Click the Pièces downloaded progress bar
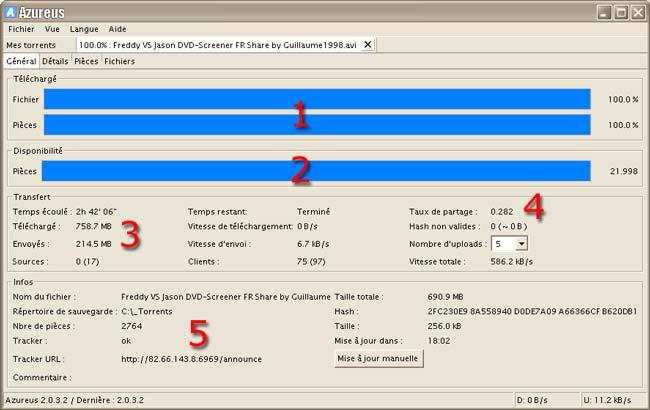This screenshot has height=410, width=650. point(317,125)
